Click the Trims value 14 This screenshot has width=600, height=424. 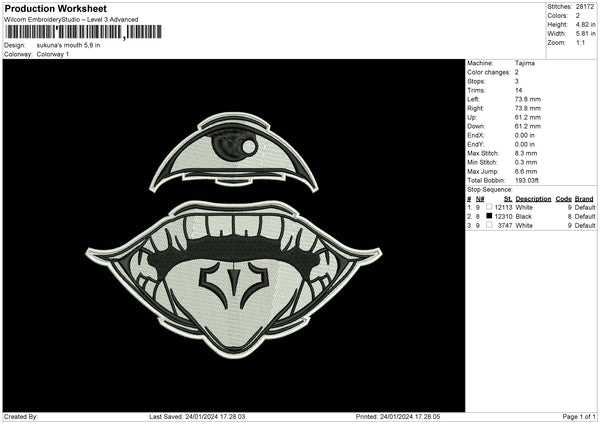(518, 90)
